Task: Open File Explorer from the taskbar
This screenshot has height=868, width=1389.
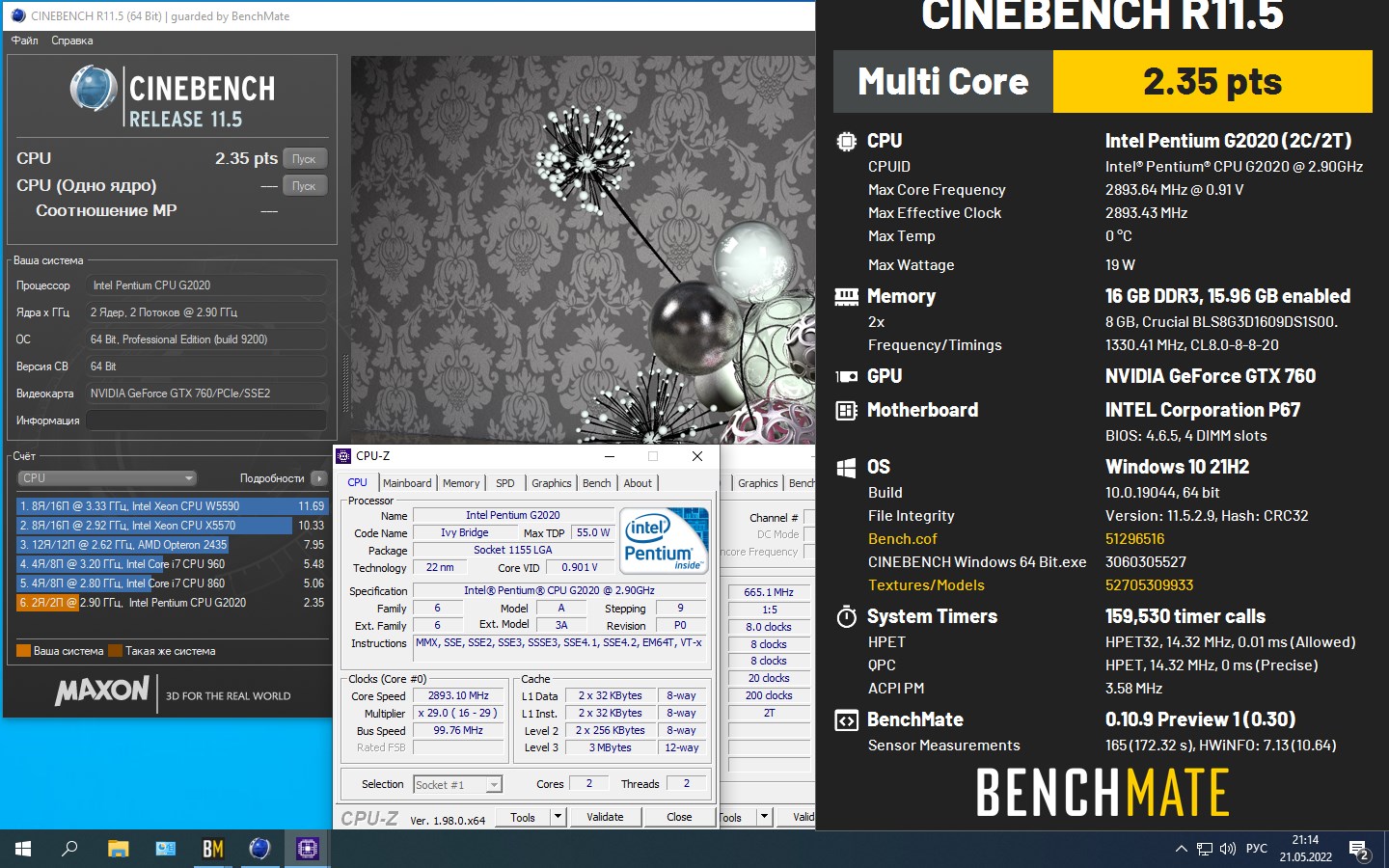Action: coord(118,849)
